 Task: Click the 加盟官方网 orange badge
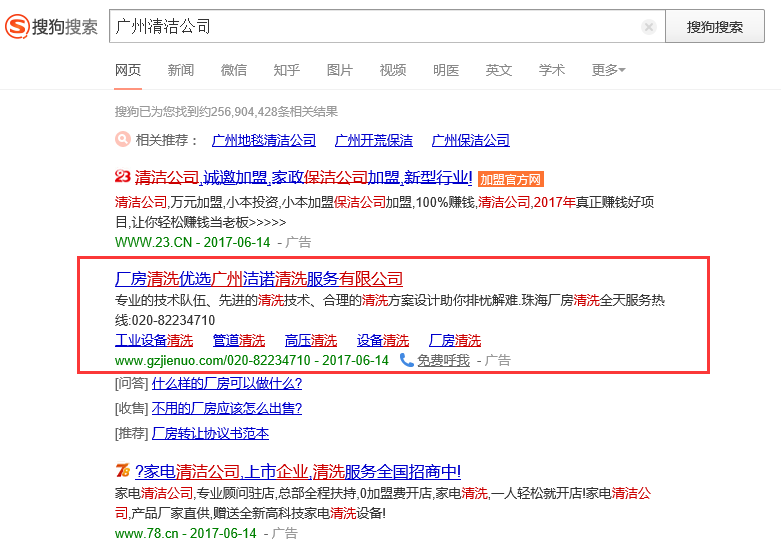(511, 179)
